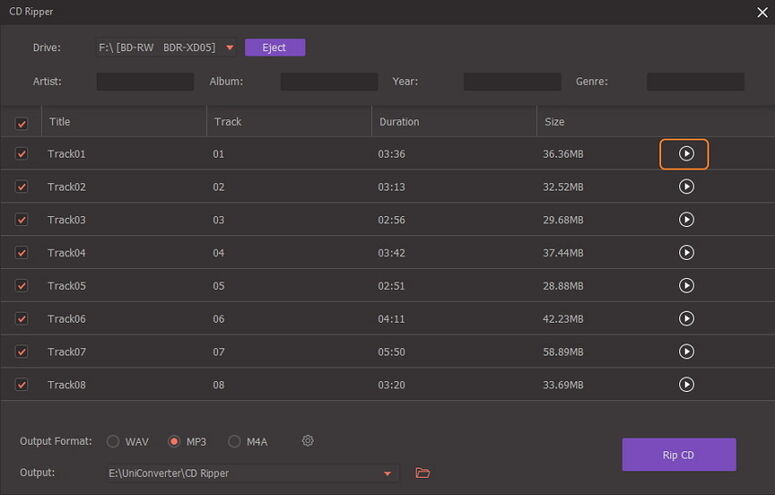
Task: Uncheck the Track06 checkbox
Action: [21, 318]
